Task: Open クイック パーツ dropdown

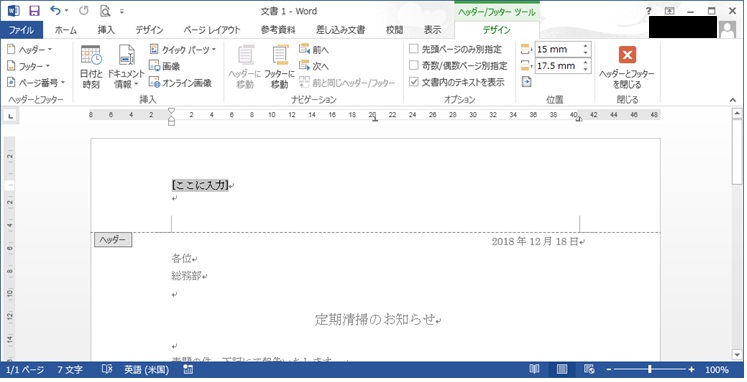Action: tap(182, 50)
